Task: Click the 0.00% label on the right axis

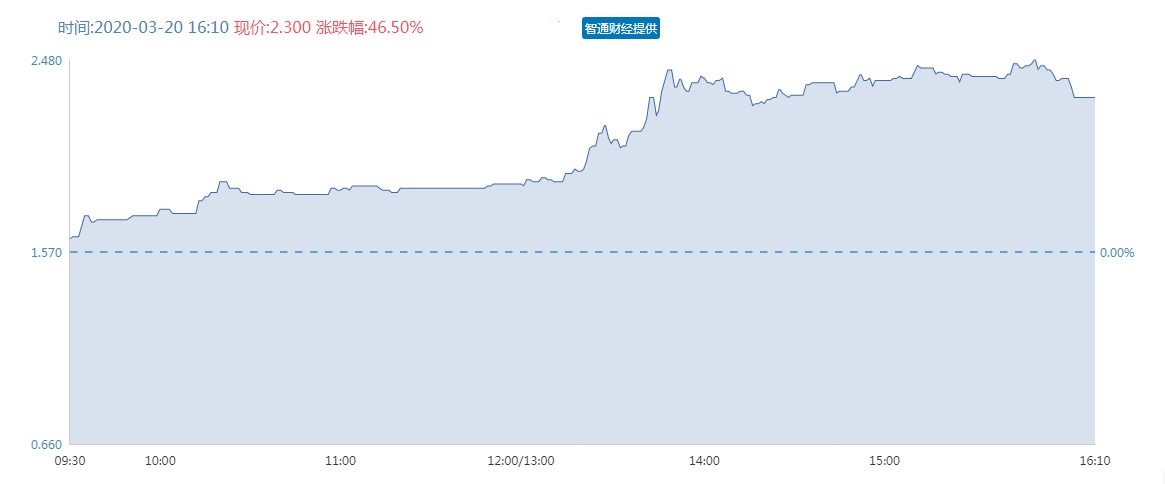Action: click(1117, 253)
